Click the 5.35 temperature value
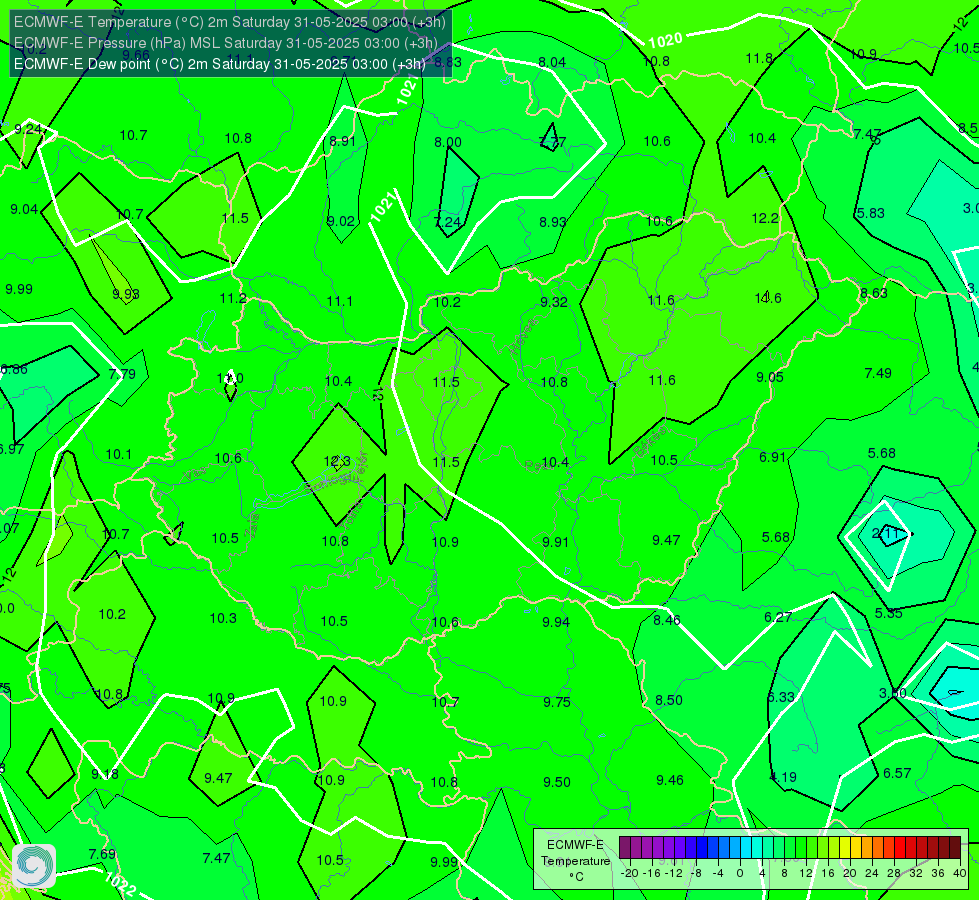The width and height of the screenshot is (979, 900). click(888, 613)
